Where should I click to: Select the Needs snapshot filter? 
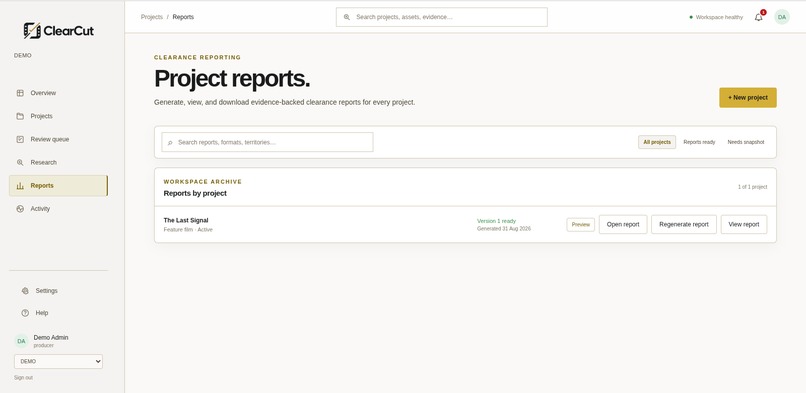pyautogui.click(x=746, y=142)
